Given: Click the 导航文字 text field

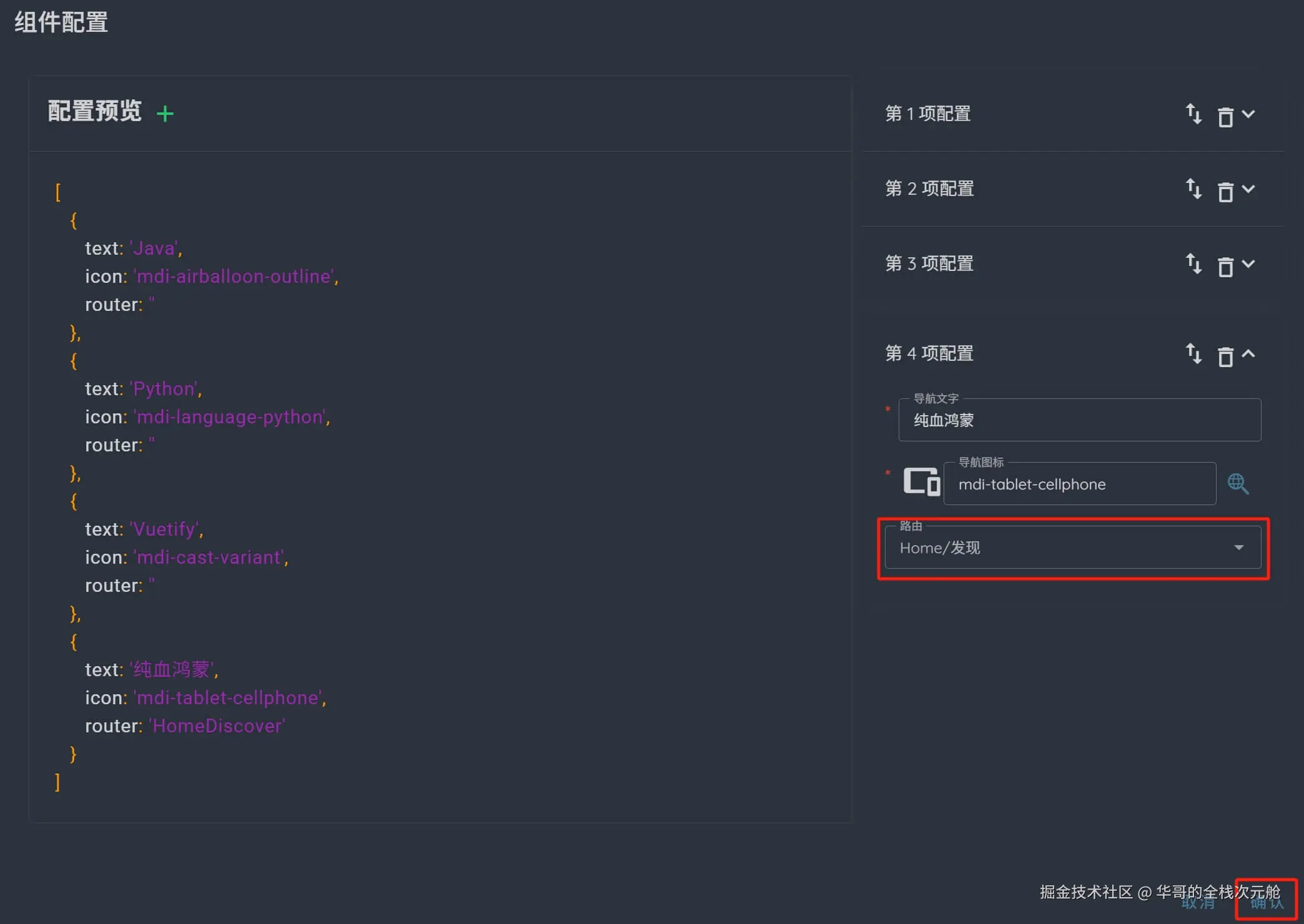Looking at the screenshot, I should (x=1079, y=420).
